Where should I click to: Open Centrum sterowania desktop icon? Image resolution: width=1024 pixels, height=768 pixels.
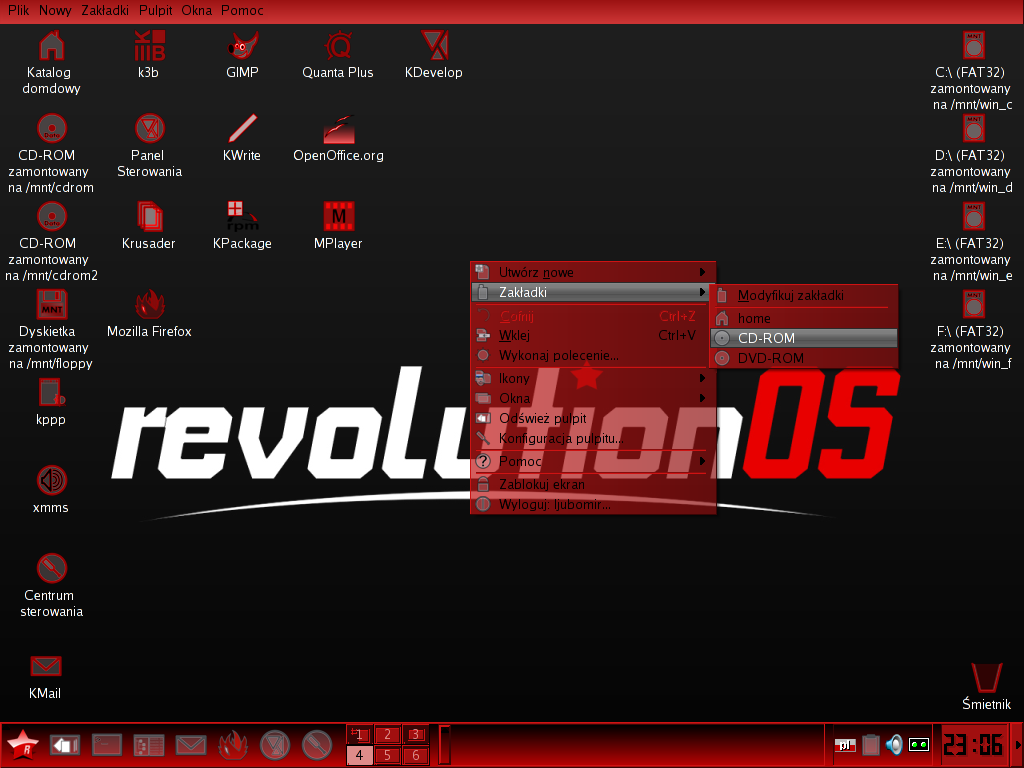tap(52, 569)
